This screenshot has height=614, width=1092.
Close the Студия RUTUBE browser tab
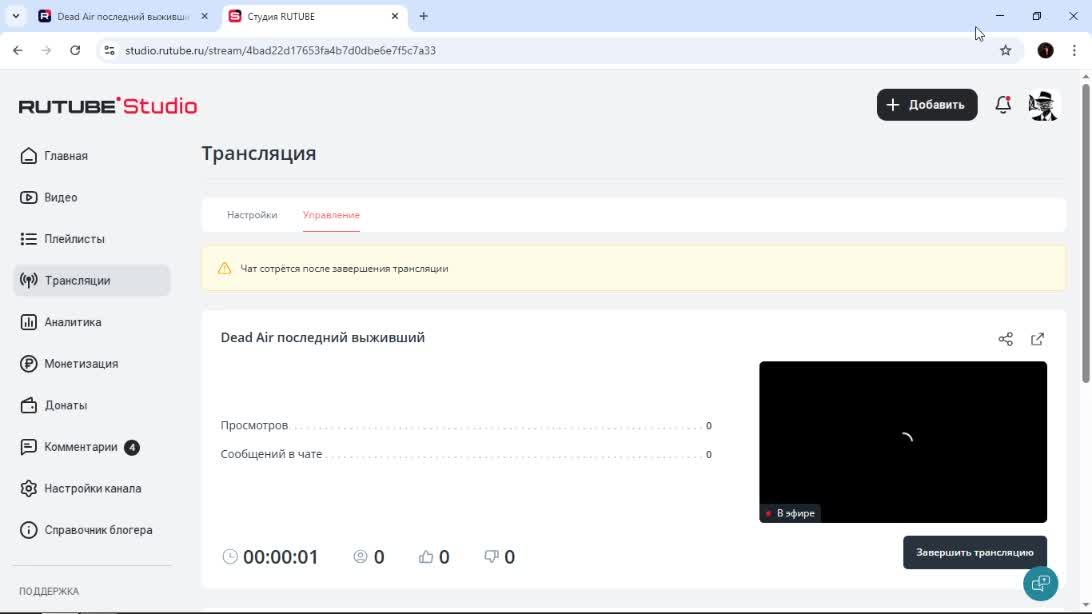395,16
